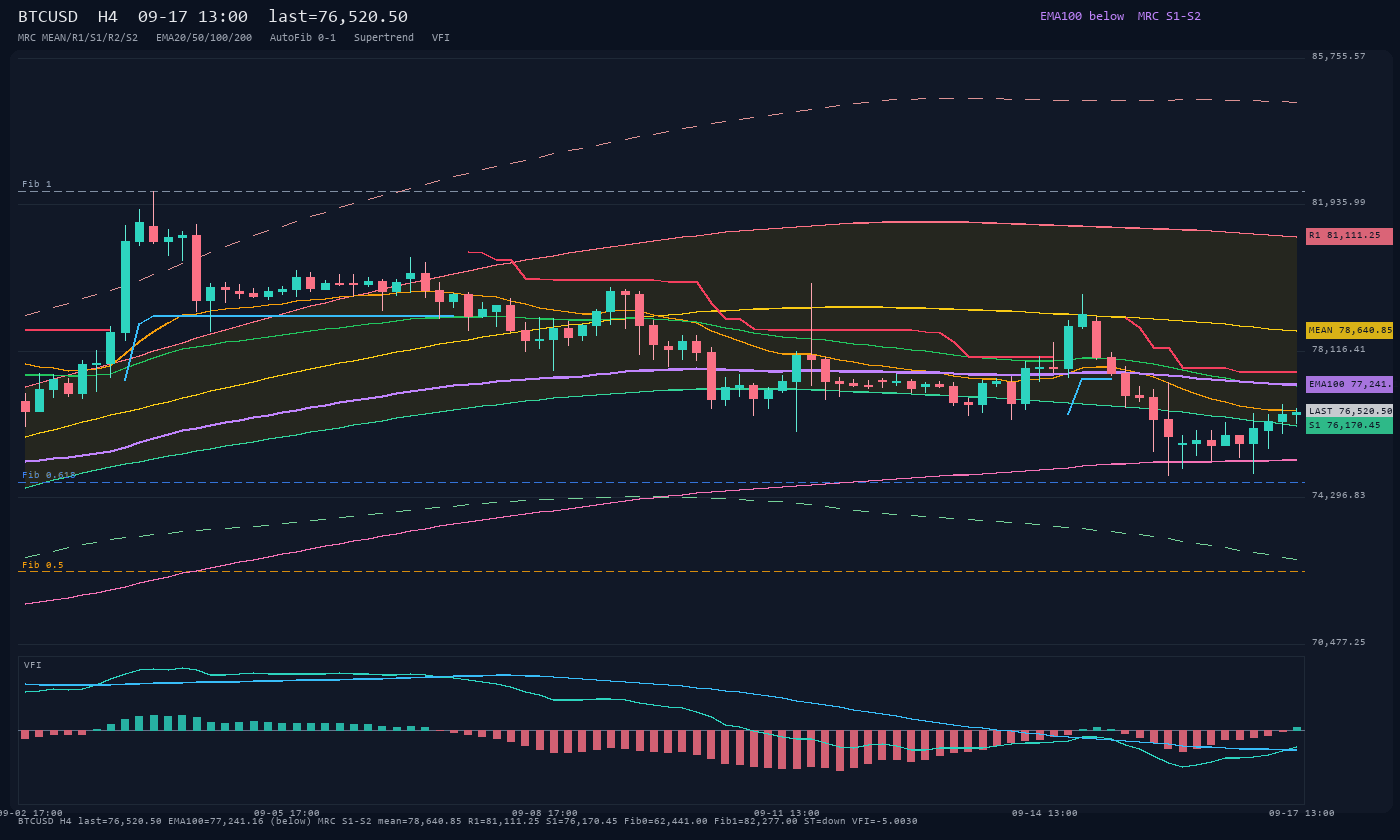Click the LAST 76,520.50 price tag
1400x840 pixels.
point(1349,411)
